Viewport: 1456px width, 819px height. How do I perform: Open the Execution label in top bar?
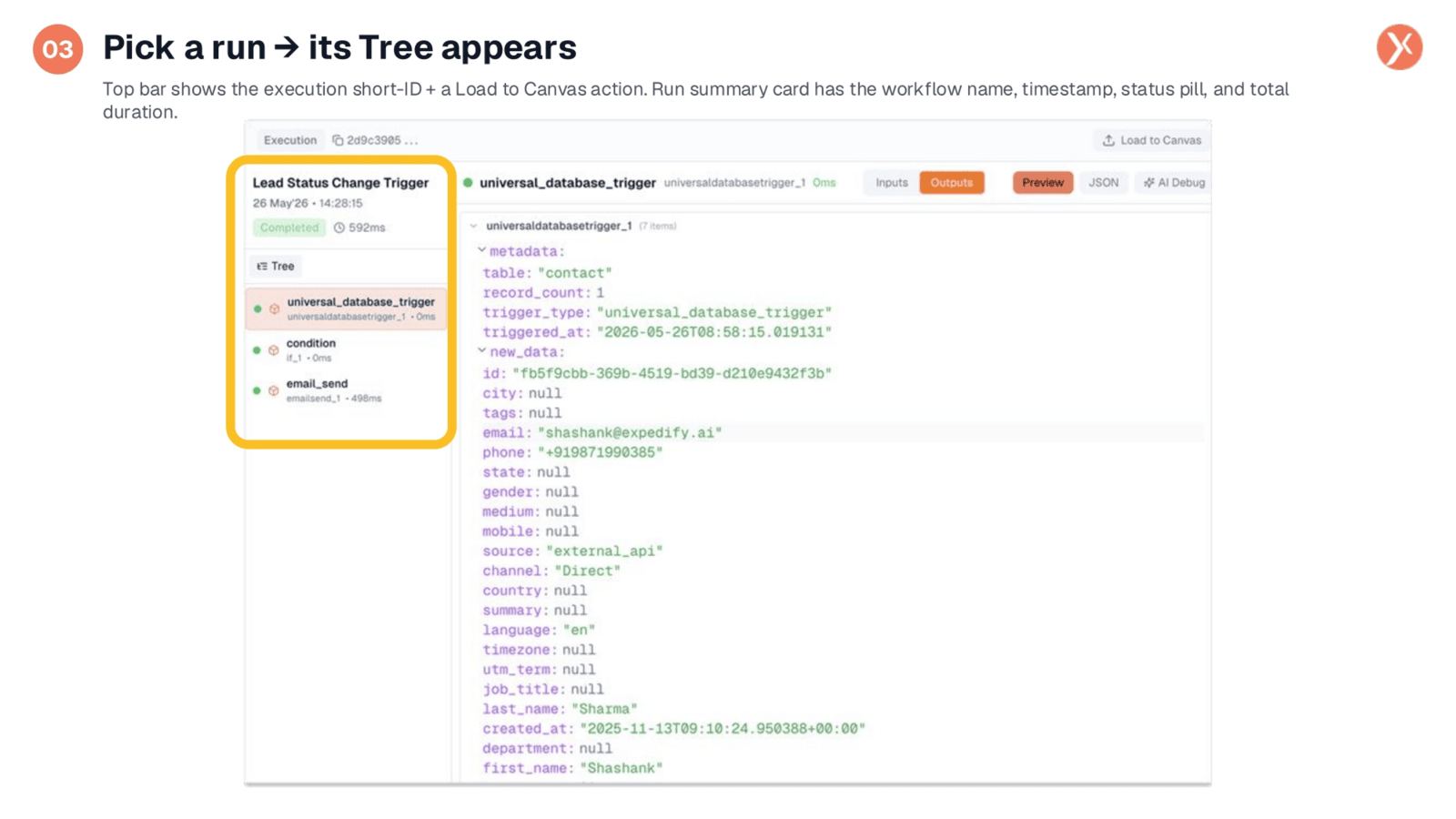(290, 140)
